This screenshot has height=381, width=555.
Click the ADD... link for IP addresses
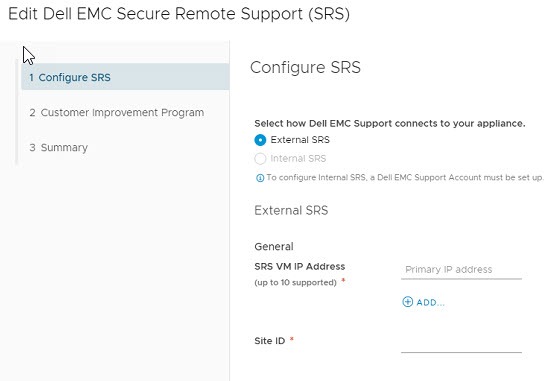tap(423, 302)
